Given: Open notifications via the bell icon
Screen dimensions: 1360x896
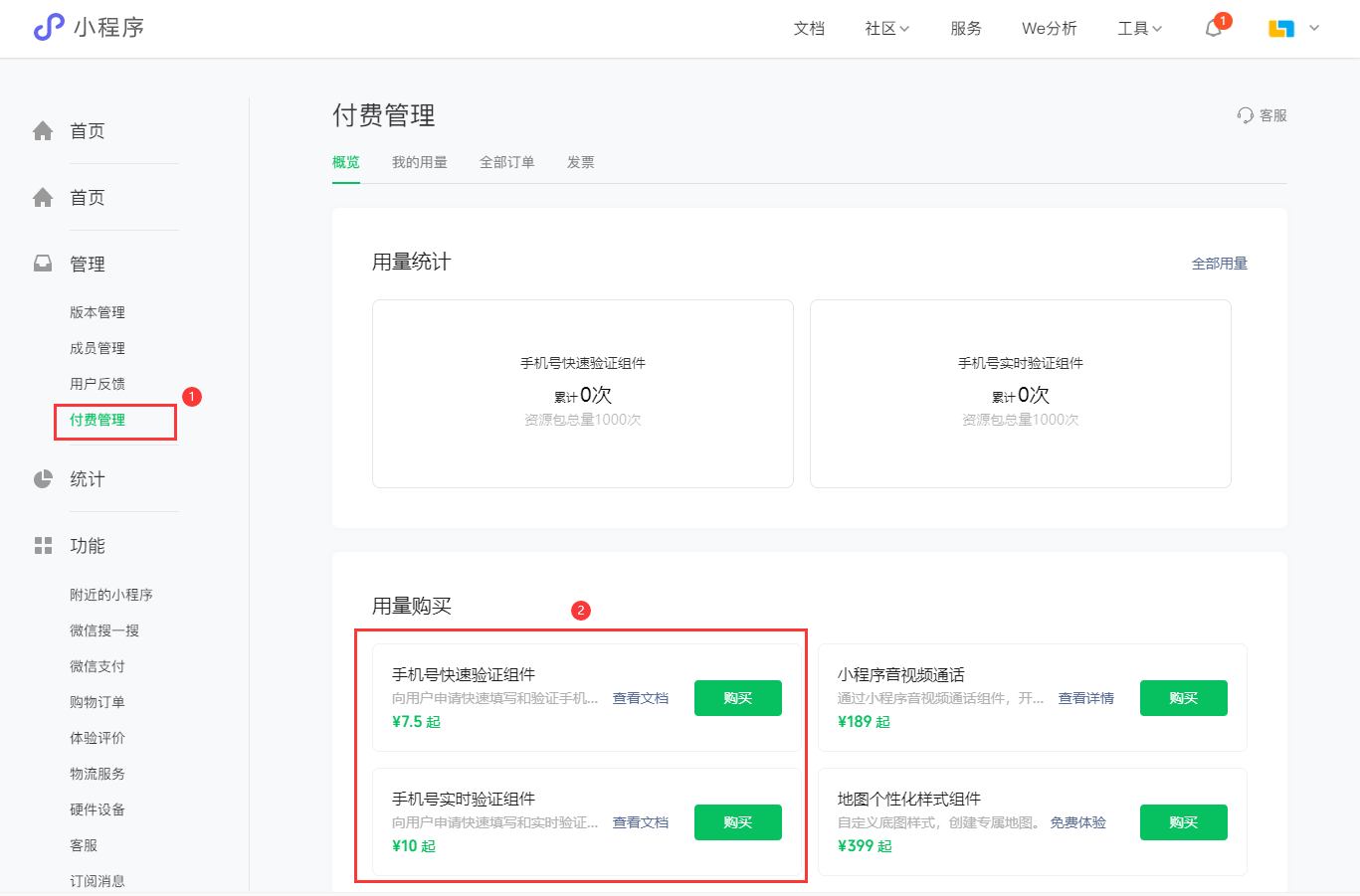Looking at the screenshot, I should point(1213,28).
